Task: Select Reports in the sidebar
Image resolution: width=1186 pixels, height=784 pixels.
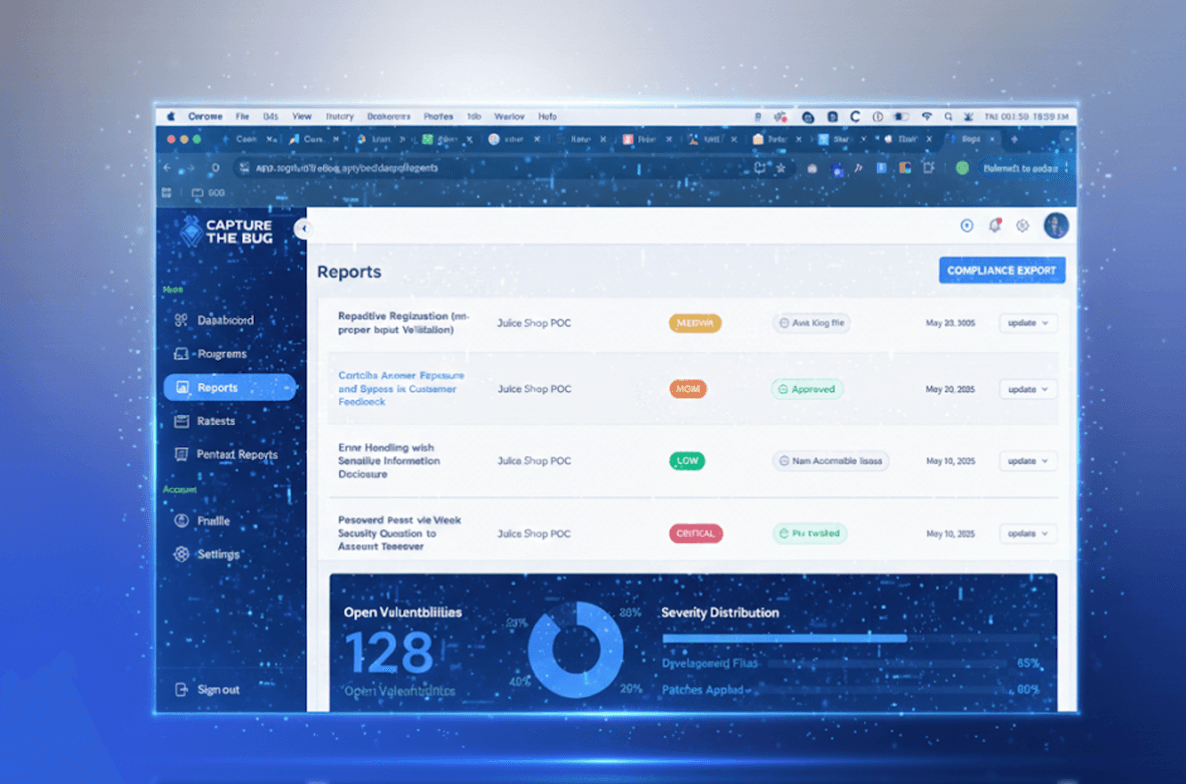Action: pyautogui.click(x=230, y=387)
